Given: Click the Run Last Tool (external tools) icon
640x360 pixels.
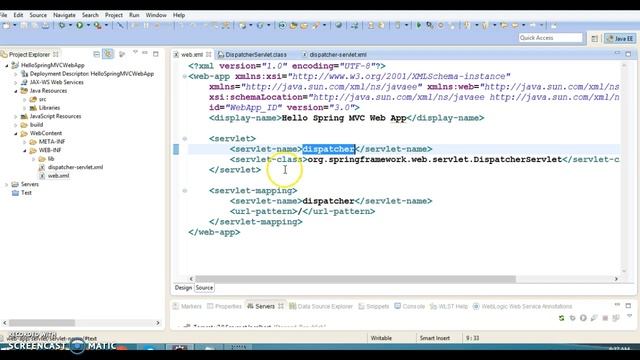Looking at the screenshot, I should click(x=98, y=25).
